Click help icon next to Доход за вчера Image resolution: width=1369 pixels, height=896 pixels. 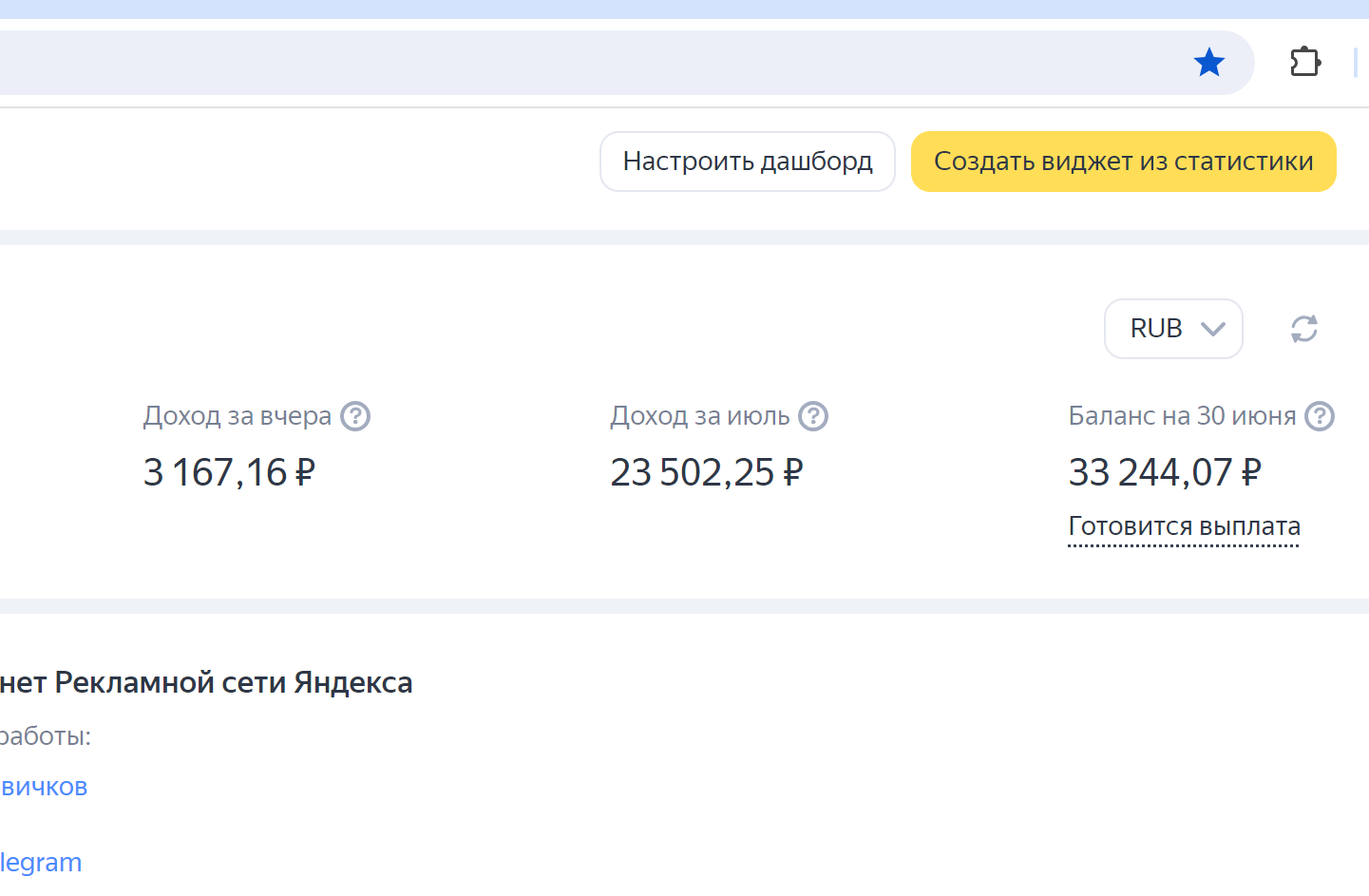click(355, 416)
